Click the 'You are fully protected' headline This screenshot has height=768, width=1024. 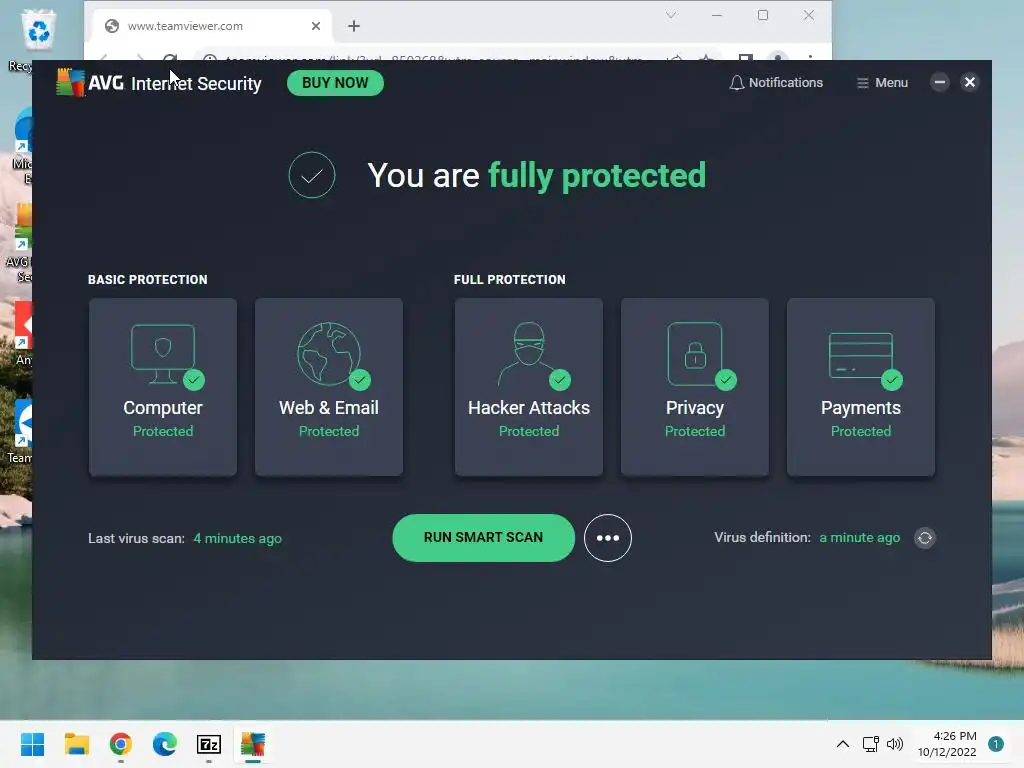(537, 175)
